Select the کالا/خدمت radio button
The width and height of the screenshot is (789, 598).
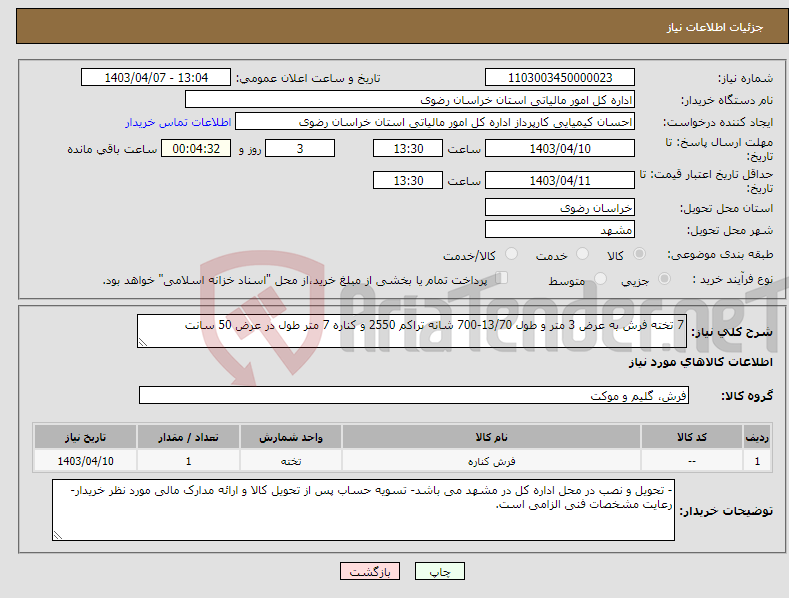(x=511, y=254)
